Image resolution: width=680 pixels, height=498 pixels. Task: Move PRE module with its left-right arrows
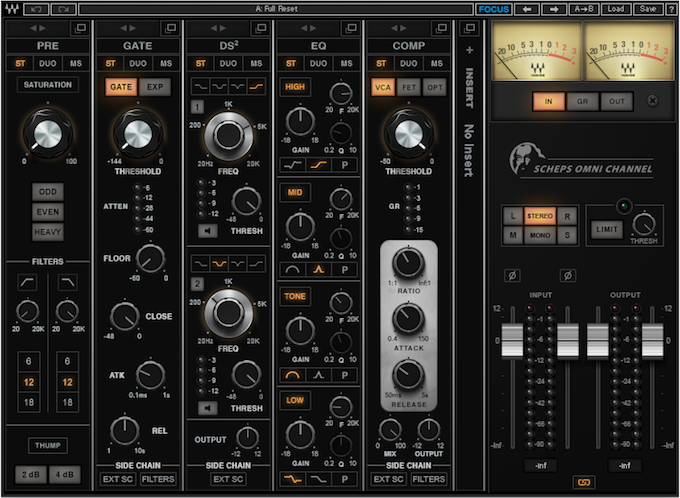pyautogui.click(x=38, y=28)
